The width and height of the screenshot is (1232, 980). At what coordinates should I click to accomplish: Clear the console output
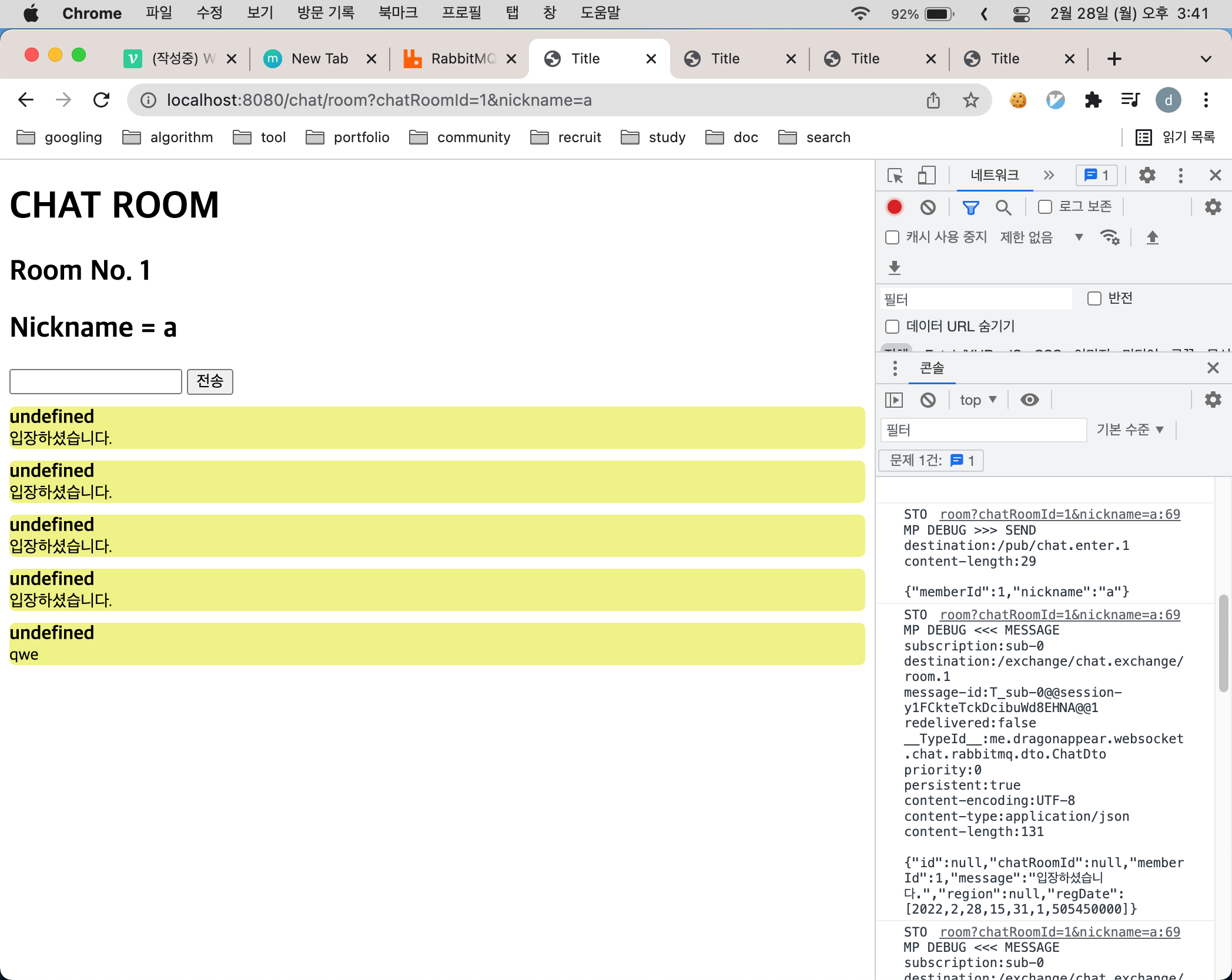pos(928,400)
